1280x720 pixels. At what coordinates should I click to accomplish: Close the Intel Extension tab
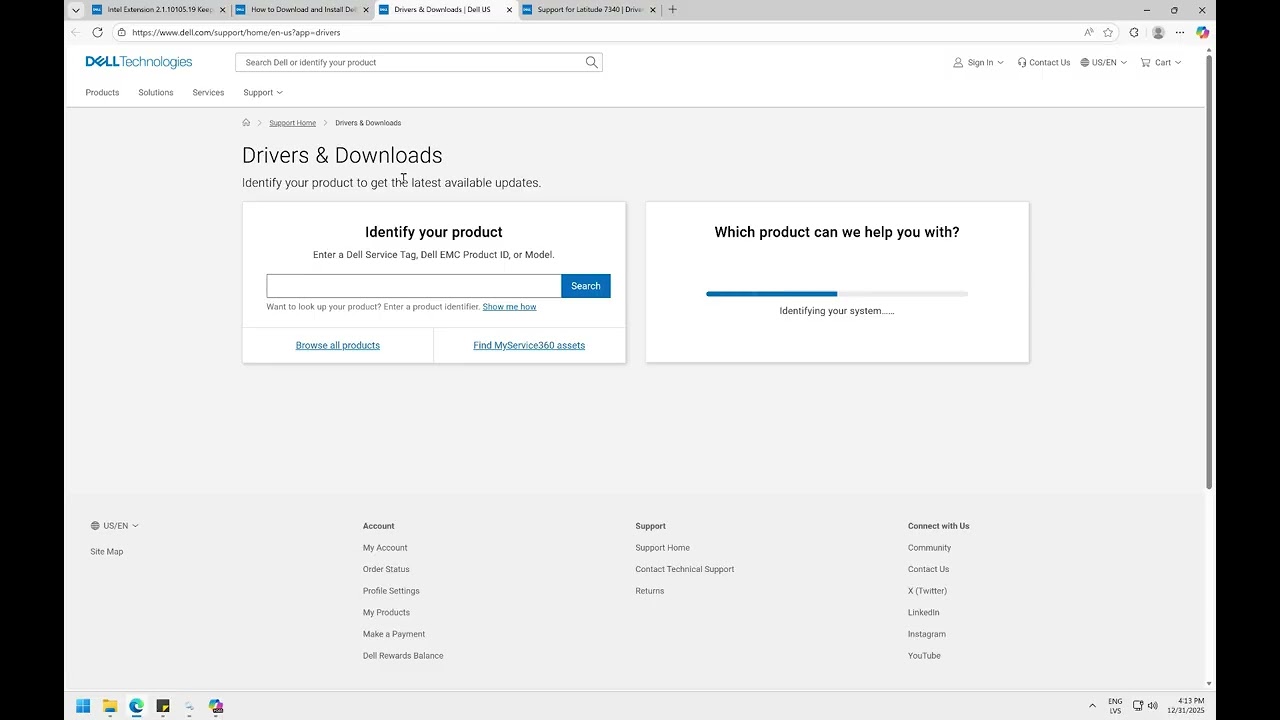point(223,10)
